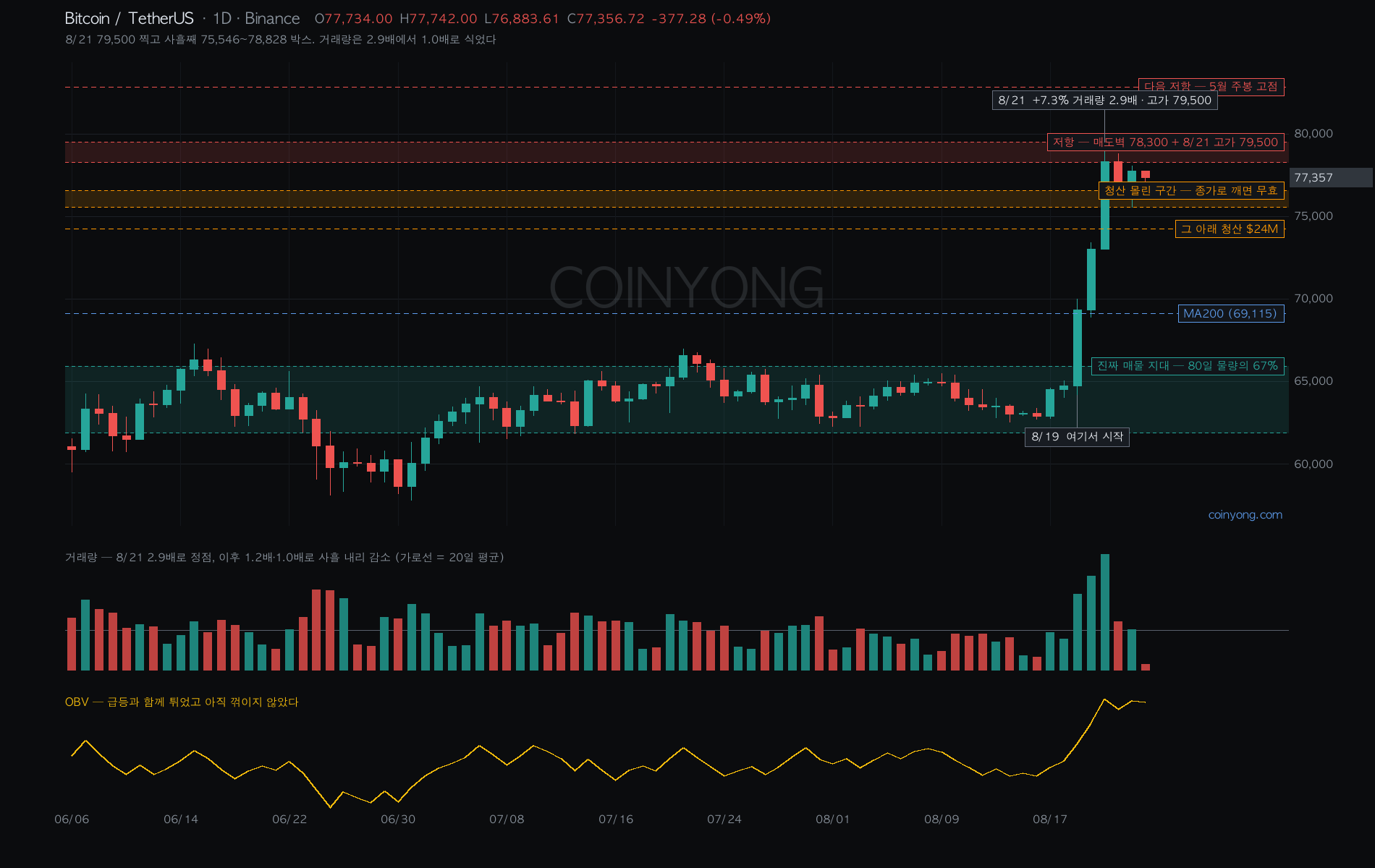
Task: Click the 06/22 date axis label
Action: pos(289,820)
